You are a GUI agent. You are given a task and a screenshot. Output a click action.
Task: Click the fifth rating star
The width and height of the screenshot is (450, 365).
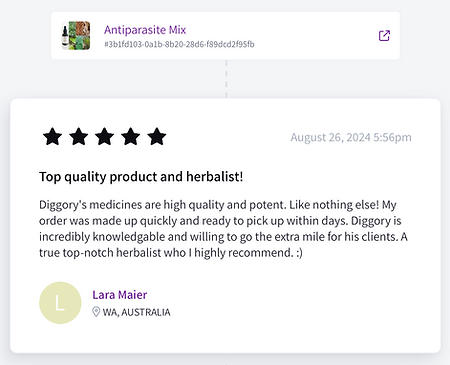click(x=157, y=137)
